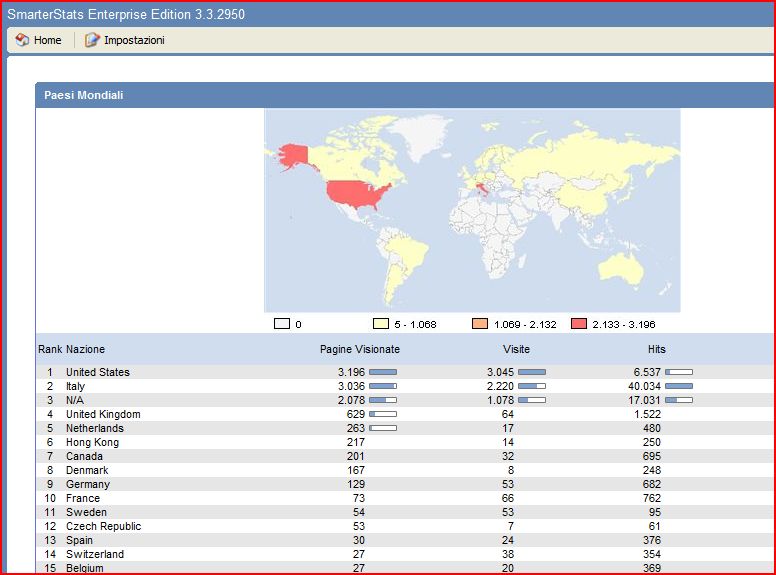Click Canada hits value 695

coord(652,456)
